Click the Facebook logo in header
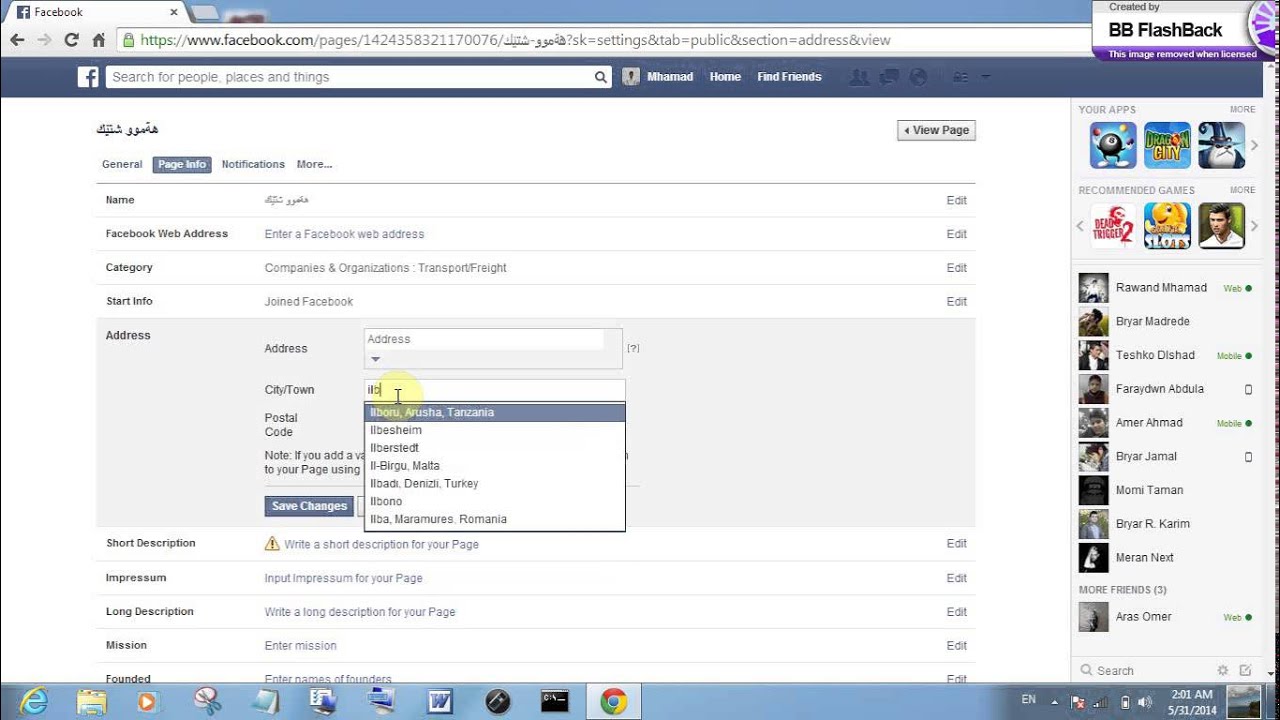The image size is (1280, 720). point(88,77)
